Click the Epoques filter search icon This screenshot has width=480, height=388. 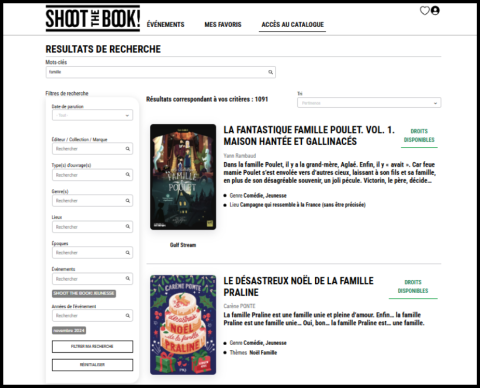click(128, 253)
